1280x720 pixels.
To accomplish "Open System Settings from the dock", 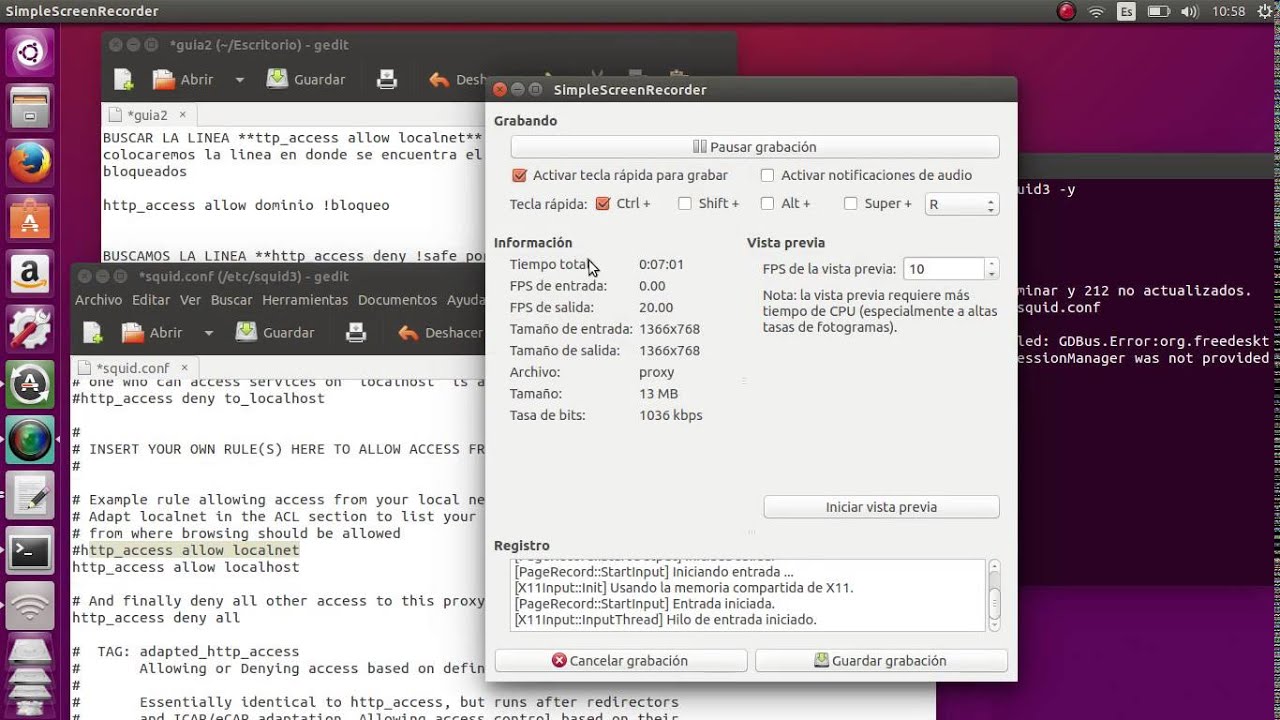I will click(x=30, y=328).
